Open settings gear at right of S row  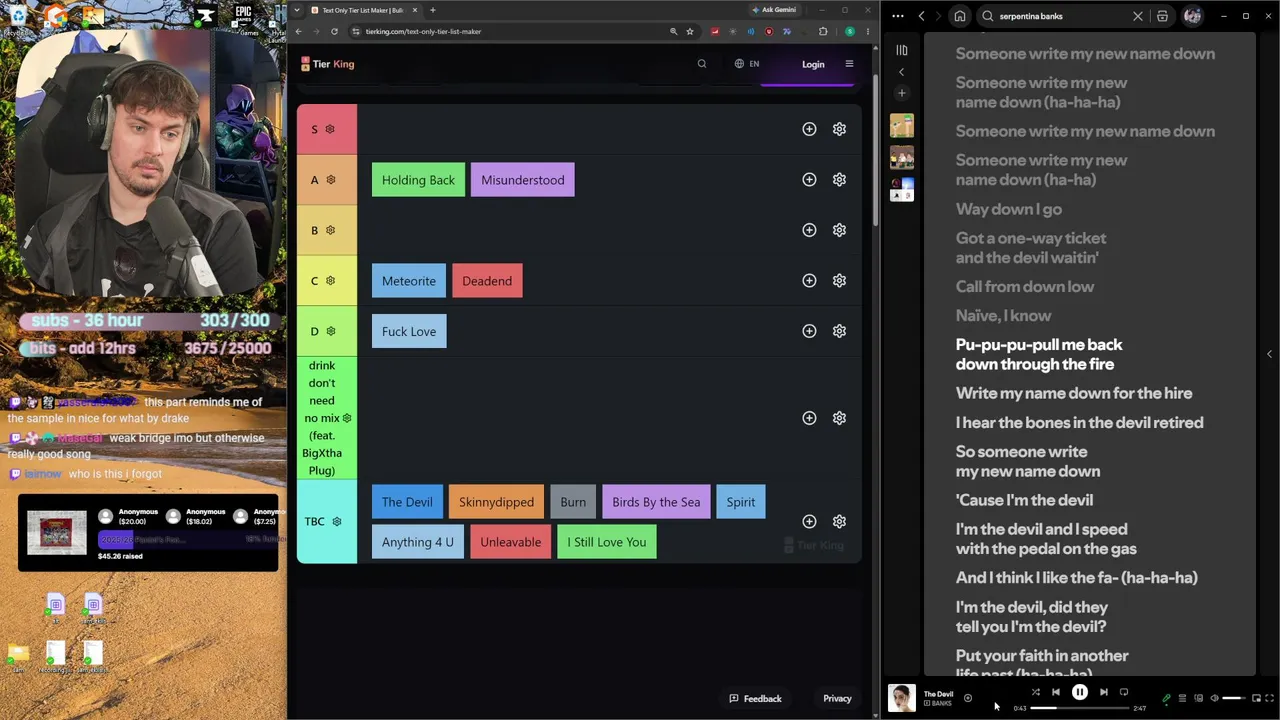pyautogui.click(x=839, y=129)
